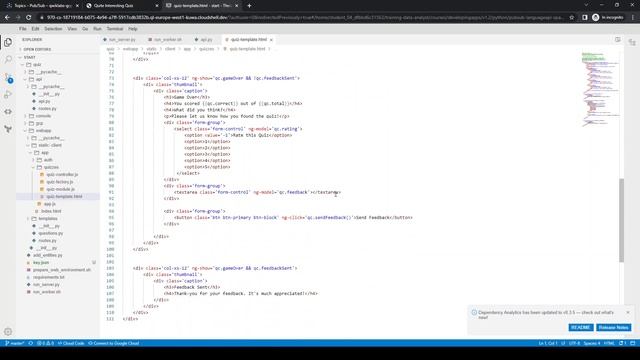Screen dimensions: 640x360
Task: Open the View menu
Action: pos(72,29)
